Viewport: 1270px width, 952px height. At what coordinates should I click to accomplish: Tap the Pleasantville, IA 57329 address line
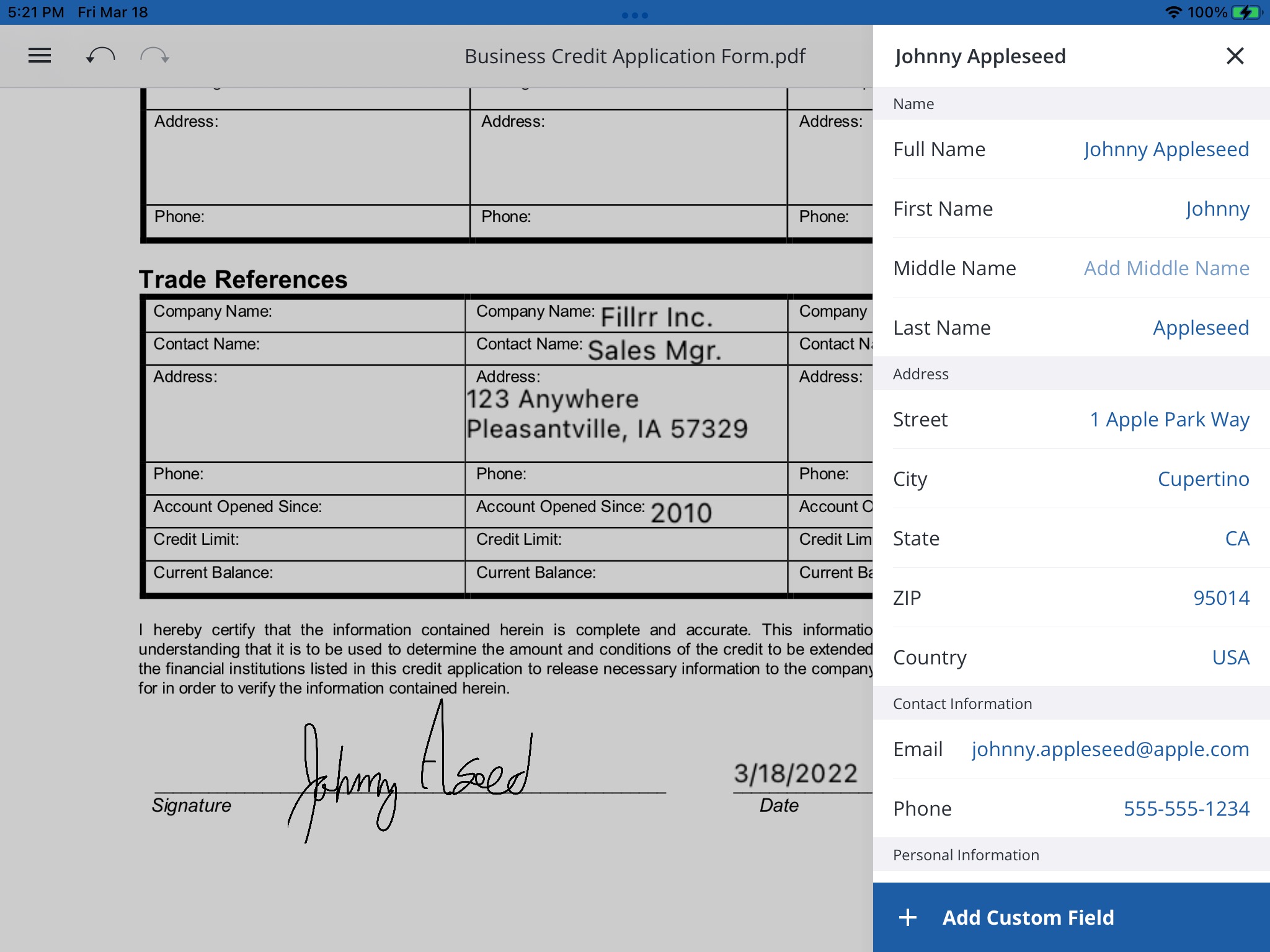click(x=607, y=429)
